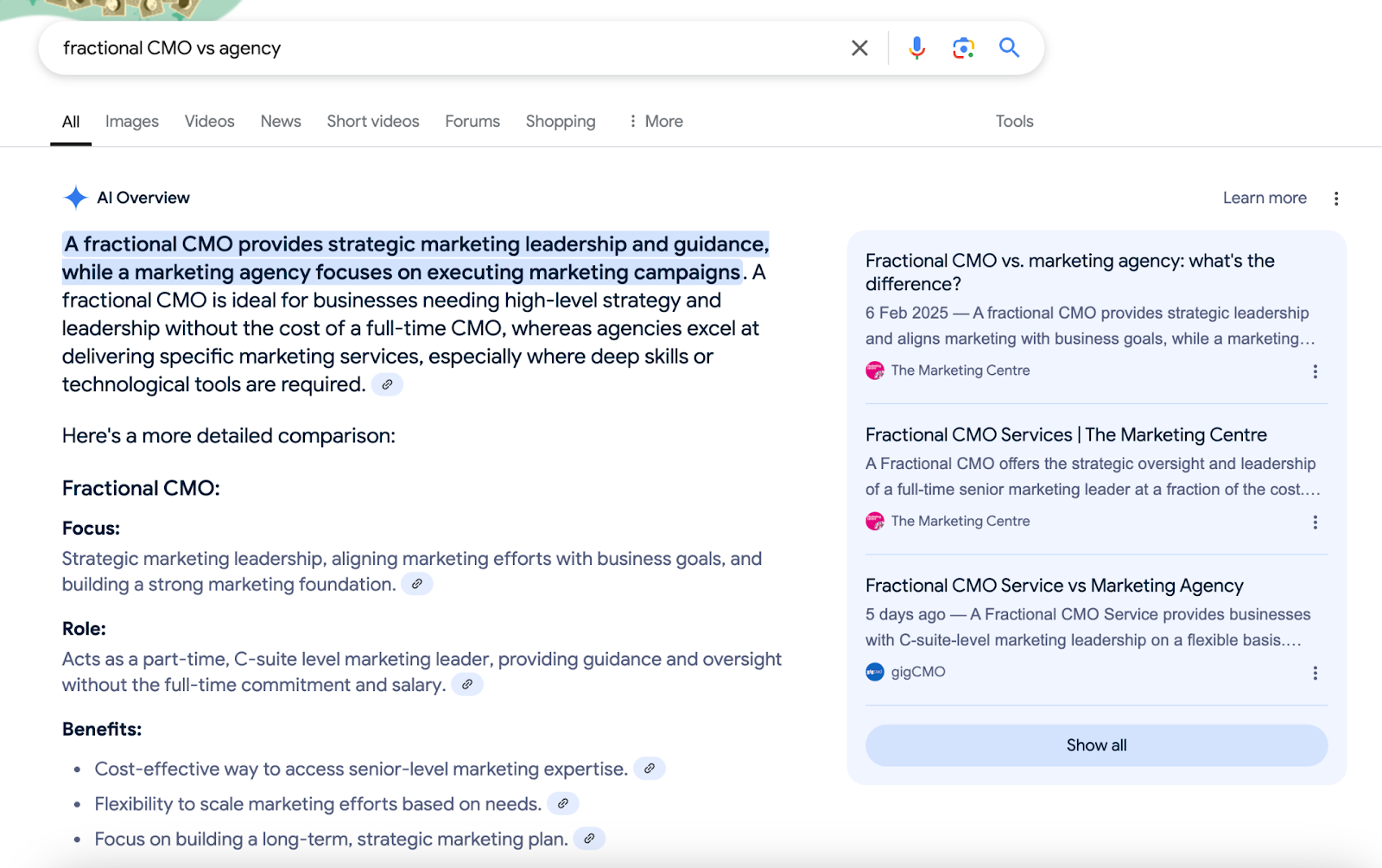Open source link after 'commitment and salary.'
Image resolution: width=1382 pixels, height=868 pixels.
466,685
